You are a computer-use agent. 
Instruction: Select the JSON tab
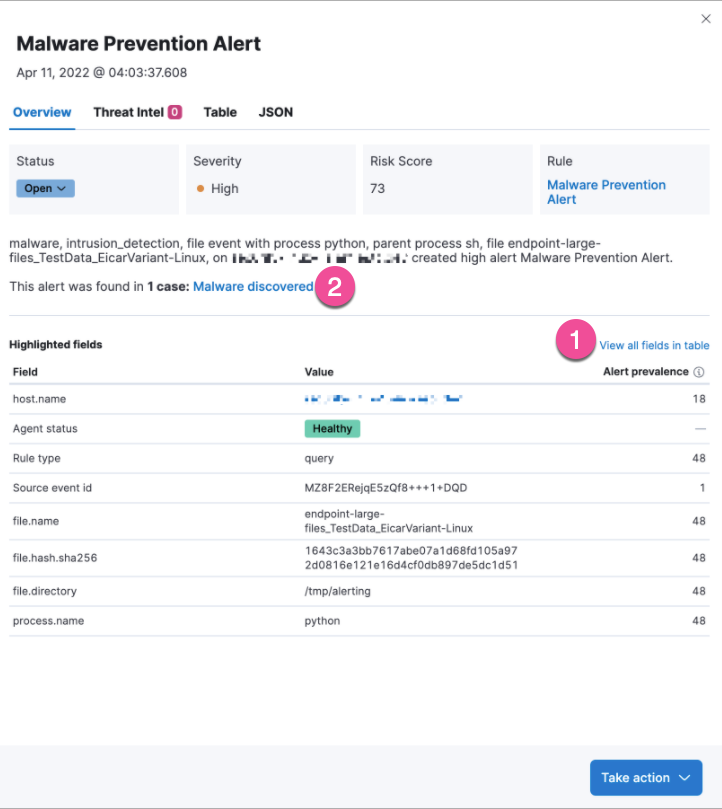tap(276, 112)
